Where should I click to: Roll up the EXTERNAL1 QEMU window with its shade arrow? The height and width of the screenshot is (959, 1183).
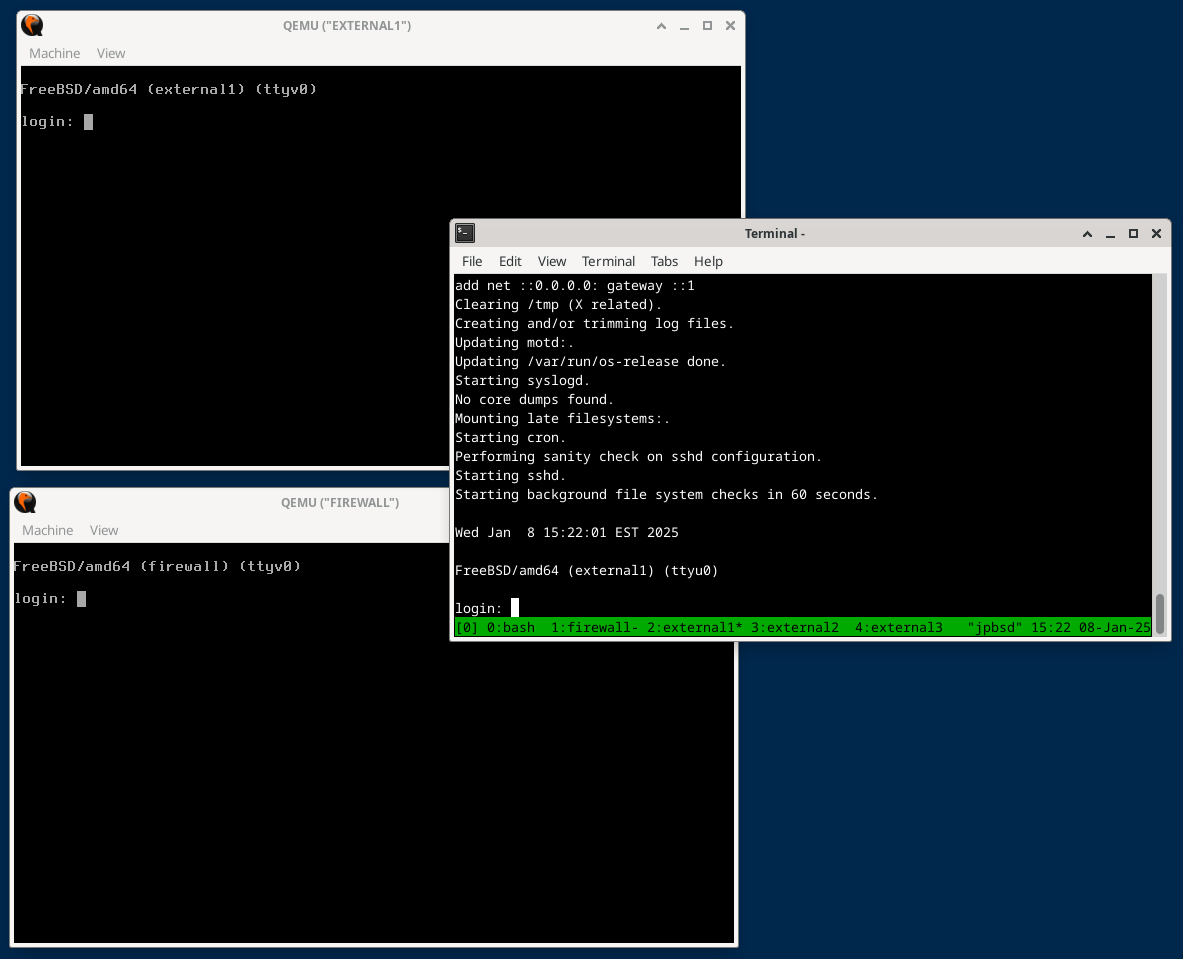[662, 26]
